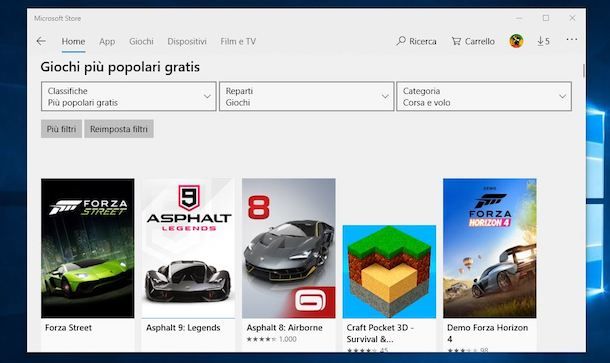
Task: Open the three-dots more menu
Action: [x=571, y=39]
